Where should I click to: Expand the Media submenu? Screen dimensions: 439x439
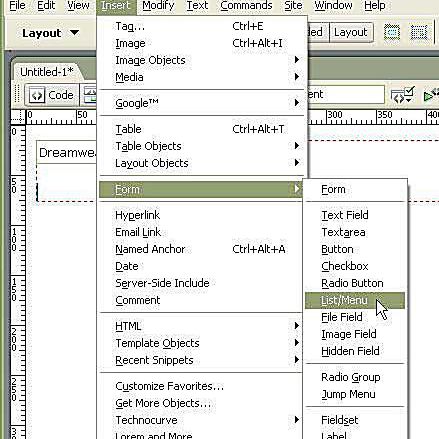pos(202,77)
